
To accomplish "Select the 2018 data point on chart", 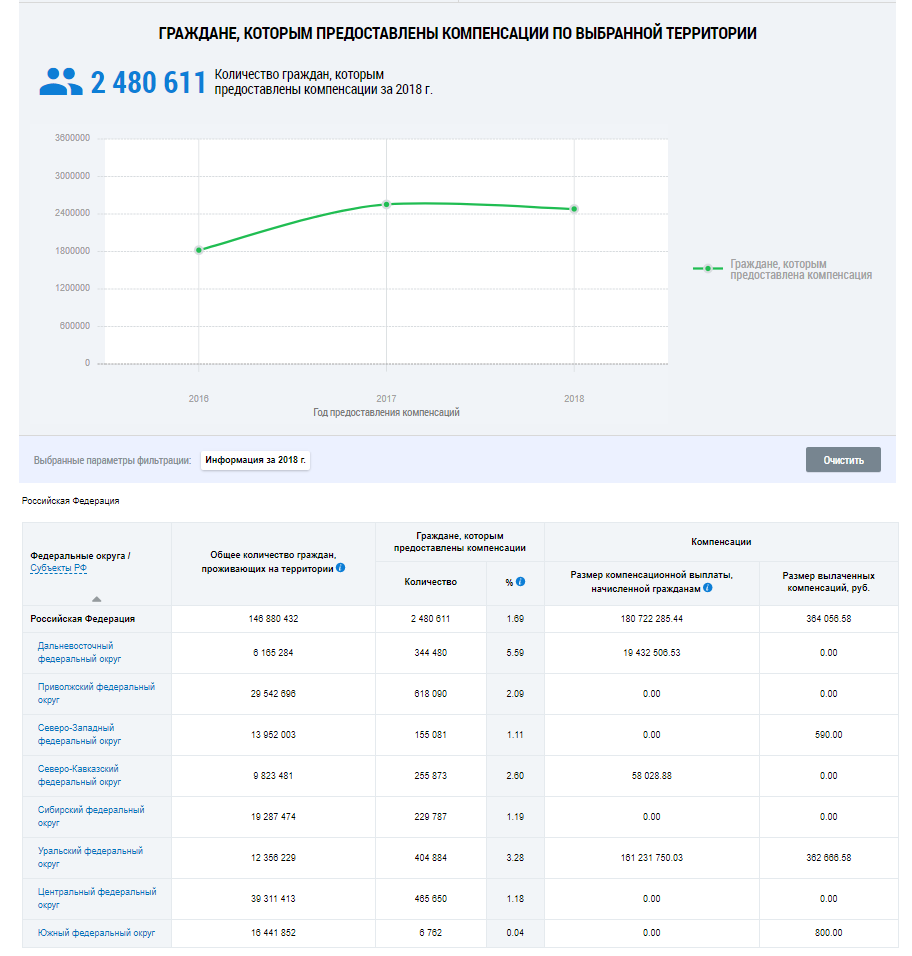I will tap(574, 209).
